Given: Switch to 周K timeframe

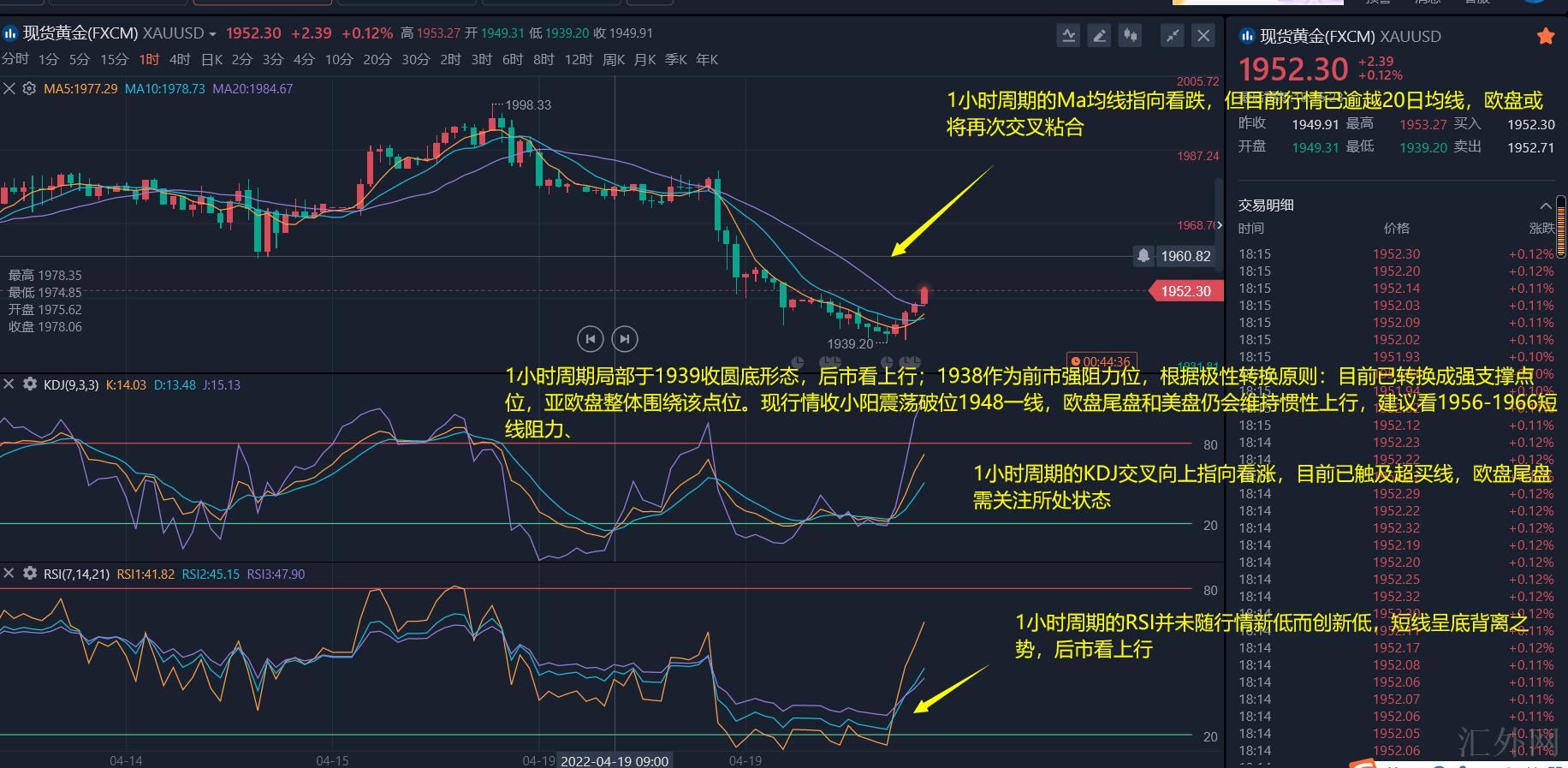Looking at the screenshot, I should tap(614, 59).
